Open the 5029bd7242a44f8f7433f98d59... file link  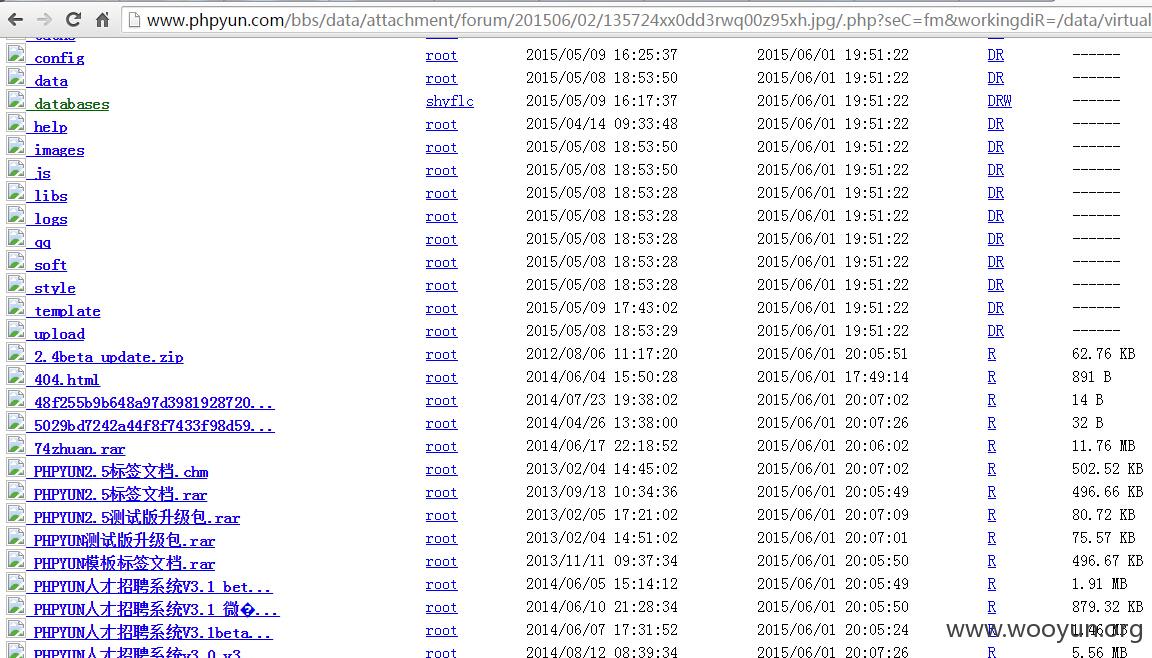pos(154,426)
